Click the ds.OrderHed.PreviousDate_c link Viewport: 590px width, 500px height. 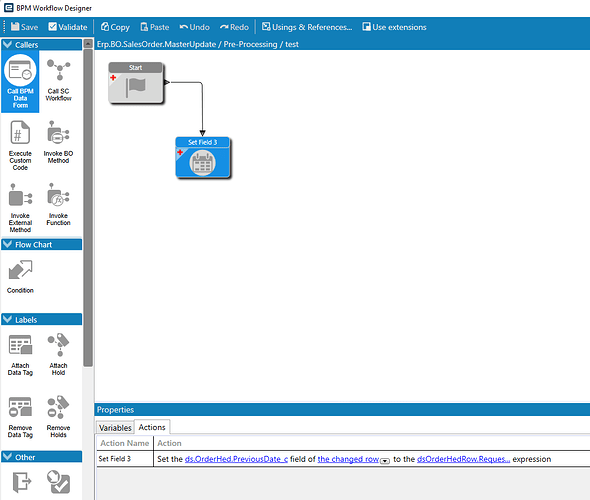236,459
